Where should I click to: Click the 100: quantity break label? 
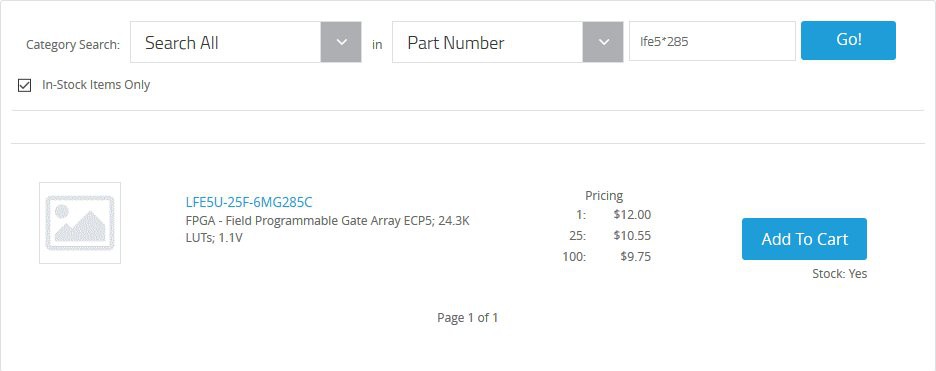point(574,257)
